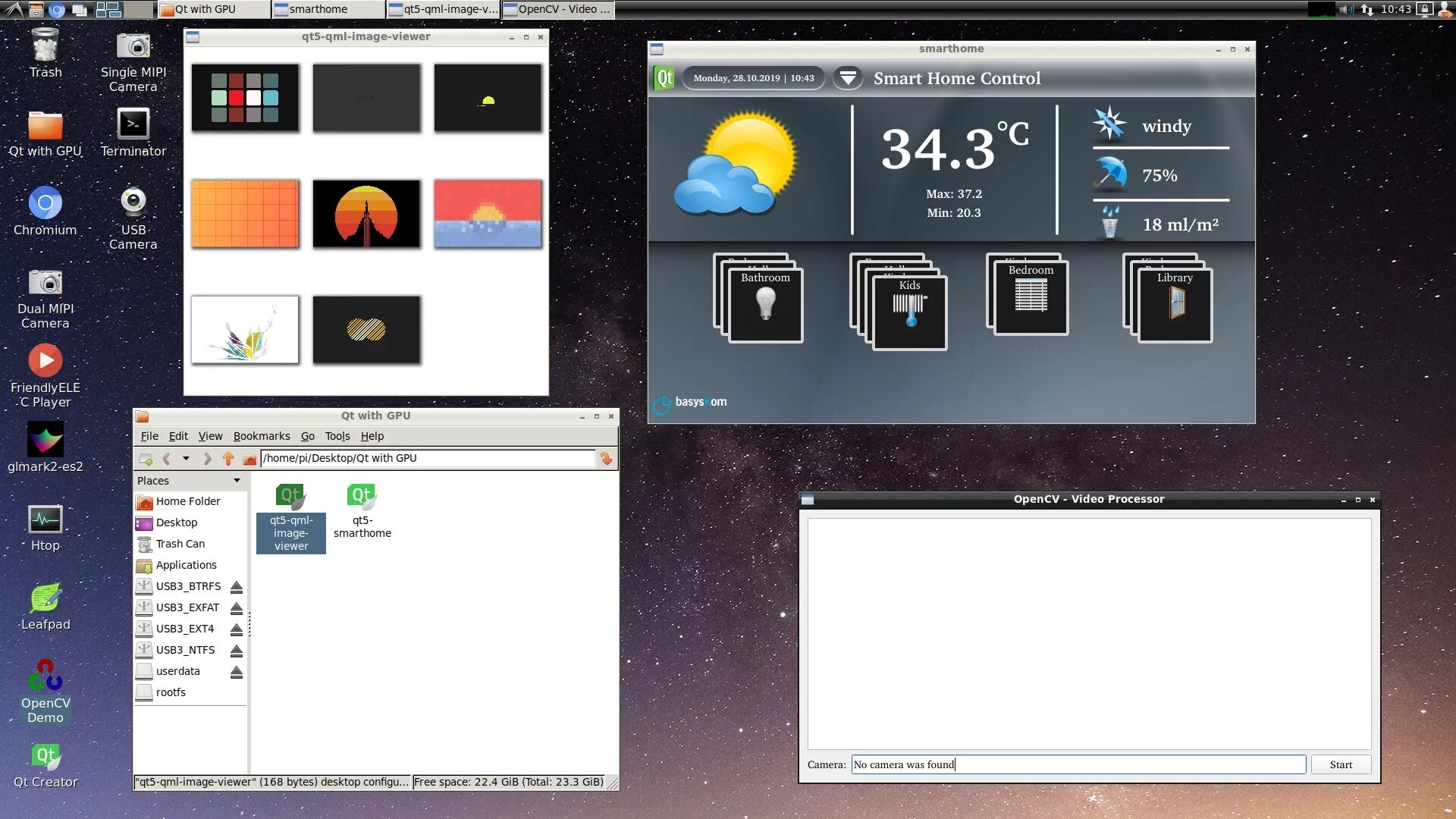Open the Bookmarks menu in file manager
This screenshot has width=1456, height=819.
point(261,435)
